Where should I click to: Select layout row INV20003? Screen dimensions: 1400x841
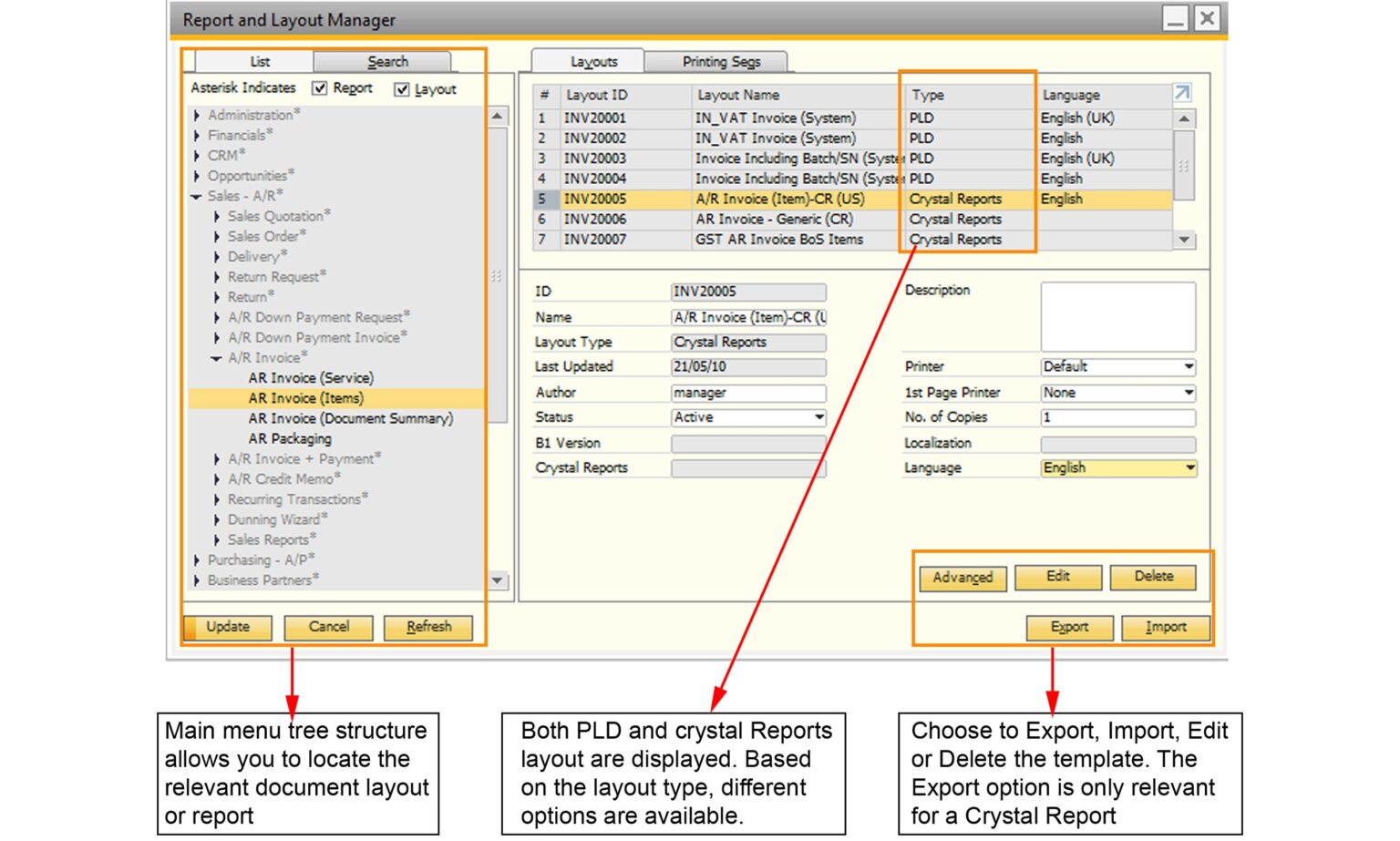point(852,159)
